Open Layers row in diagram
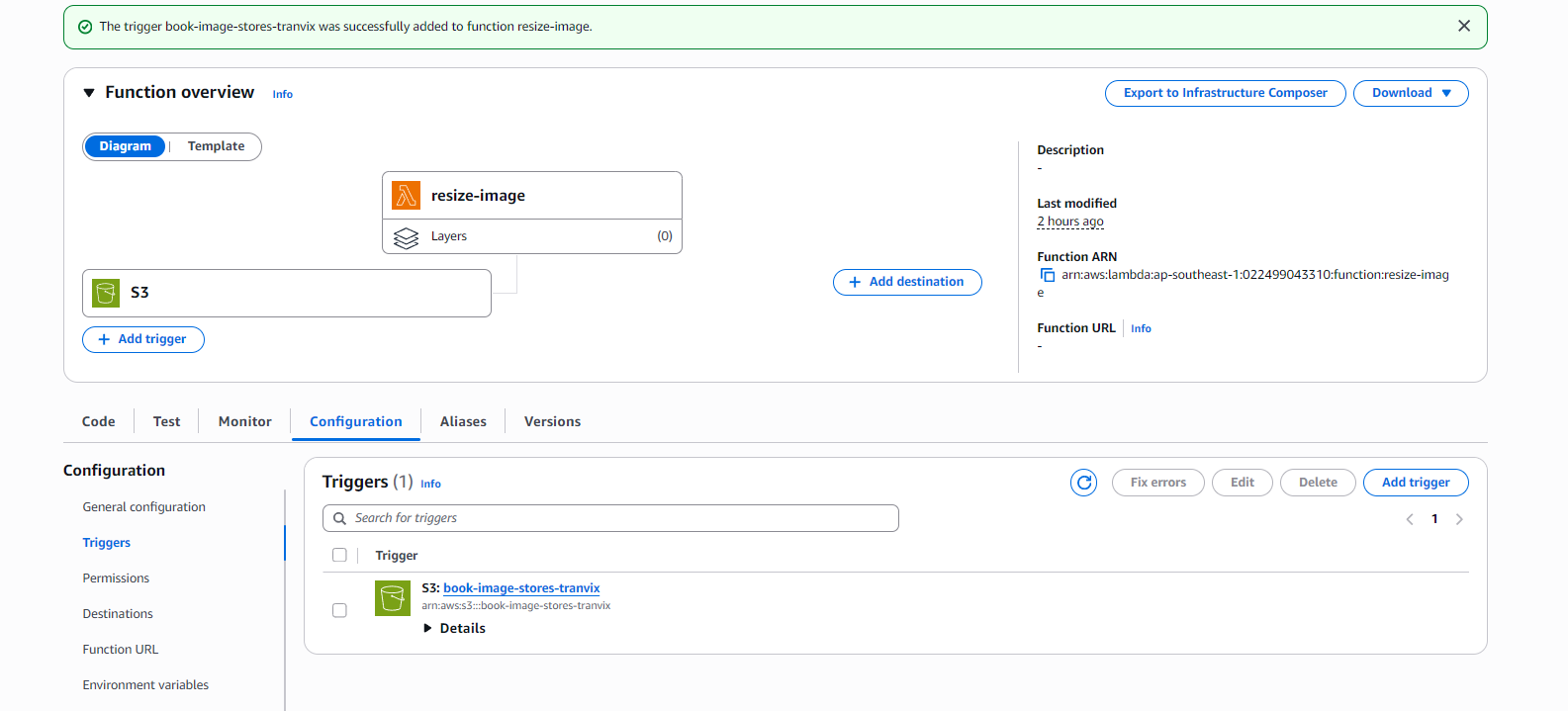The height and width of the screenshot is (711, 1568). (x=532, y=236)
